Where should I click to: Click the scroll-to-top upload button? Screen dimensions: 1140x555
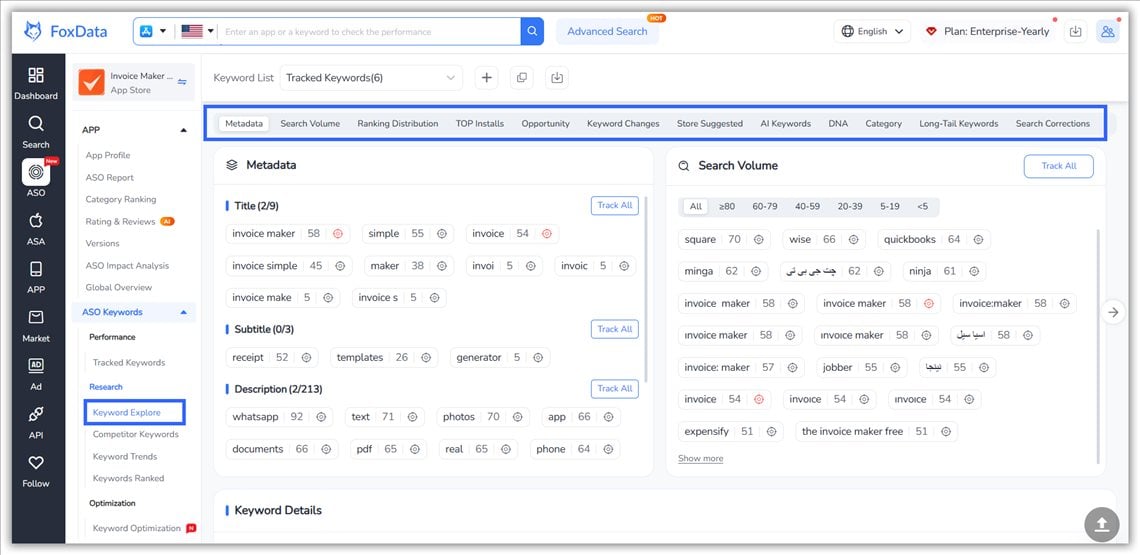tap(1101, 524)
